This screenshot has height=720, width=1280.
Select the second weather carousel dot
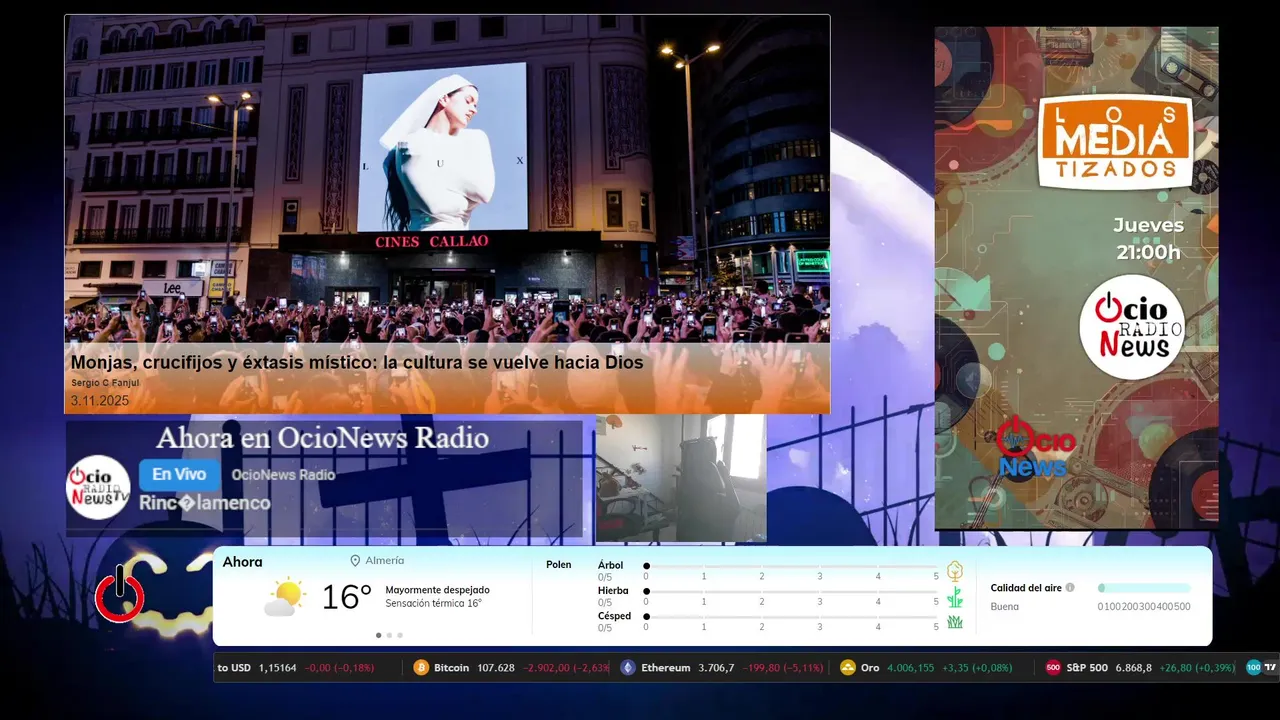389,635
